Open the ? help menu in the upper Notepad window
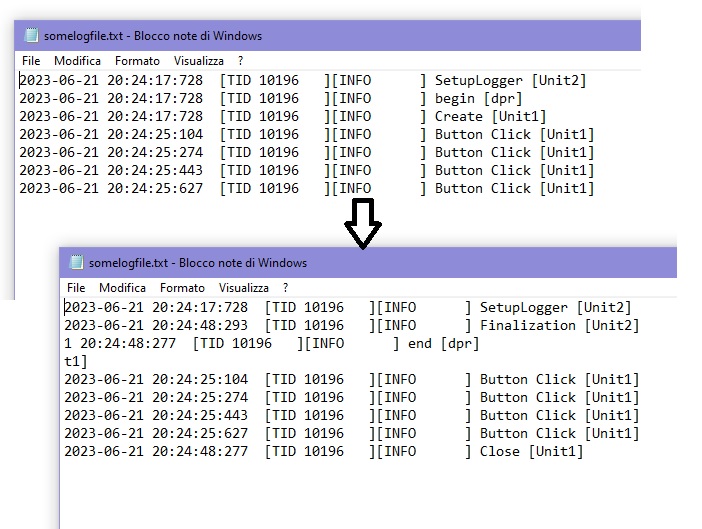 (240, 61)
